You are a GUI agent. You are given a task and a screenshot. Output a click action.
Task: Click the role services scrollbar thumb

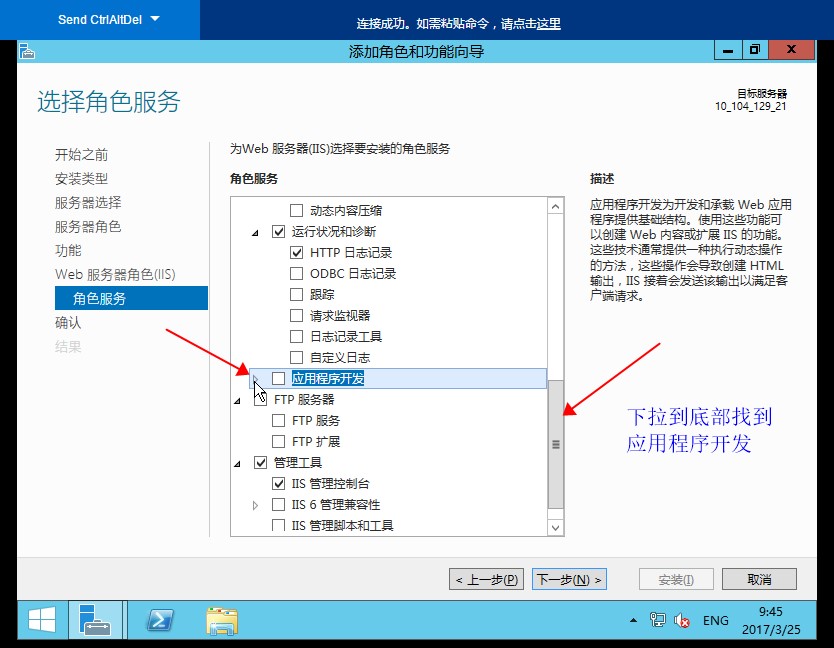(555, 444)
